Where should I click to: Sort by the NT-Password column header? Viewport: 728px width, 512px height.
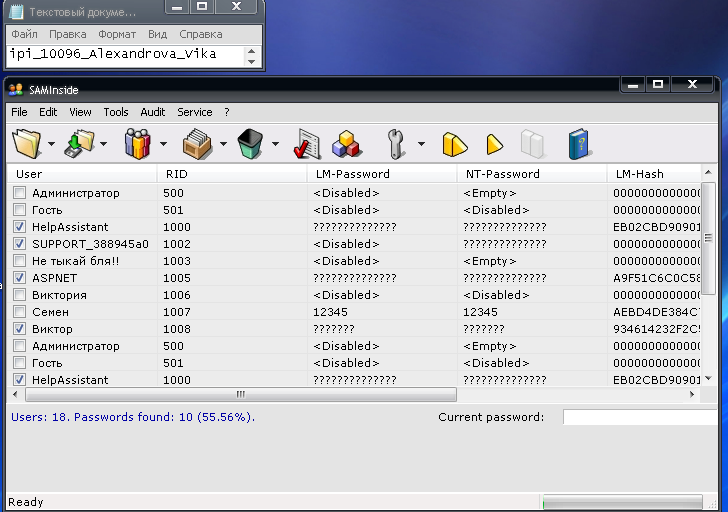click(532, 174)
